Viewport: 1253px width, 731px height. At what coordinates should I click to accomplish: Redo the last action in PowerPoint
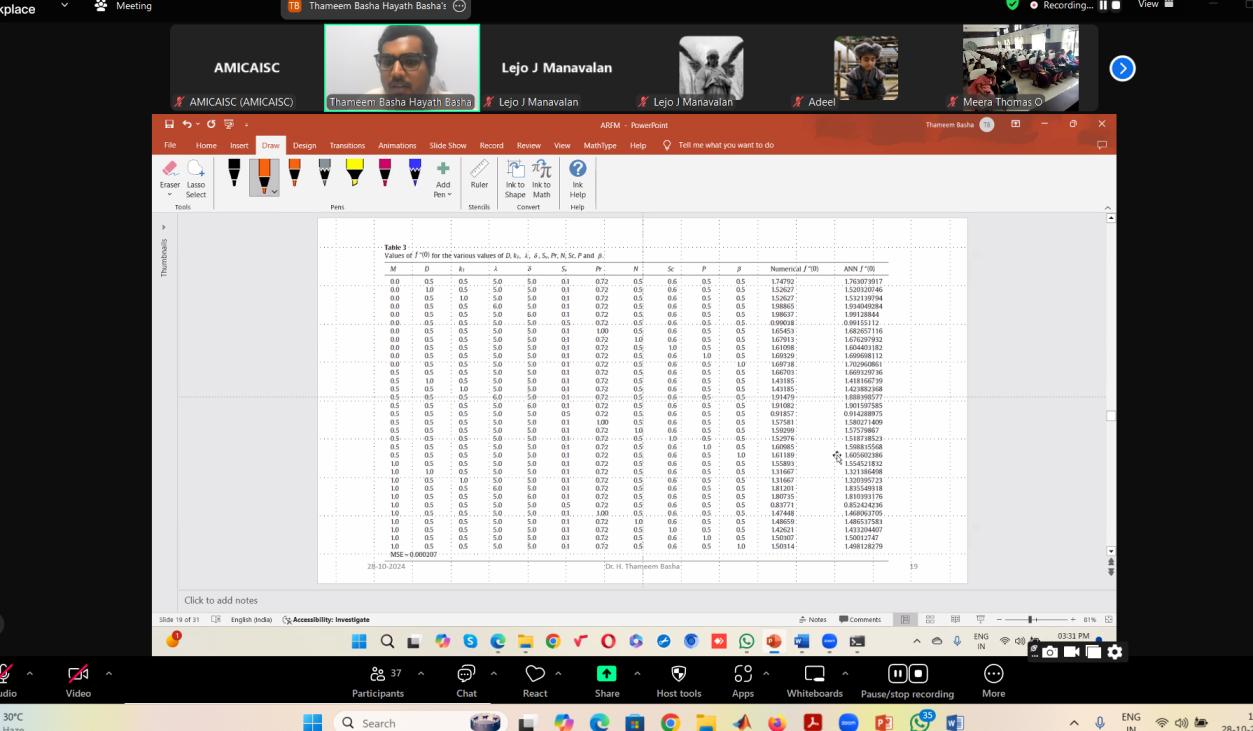coord(211,124)
